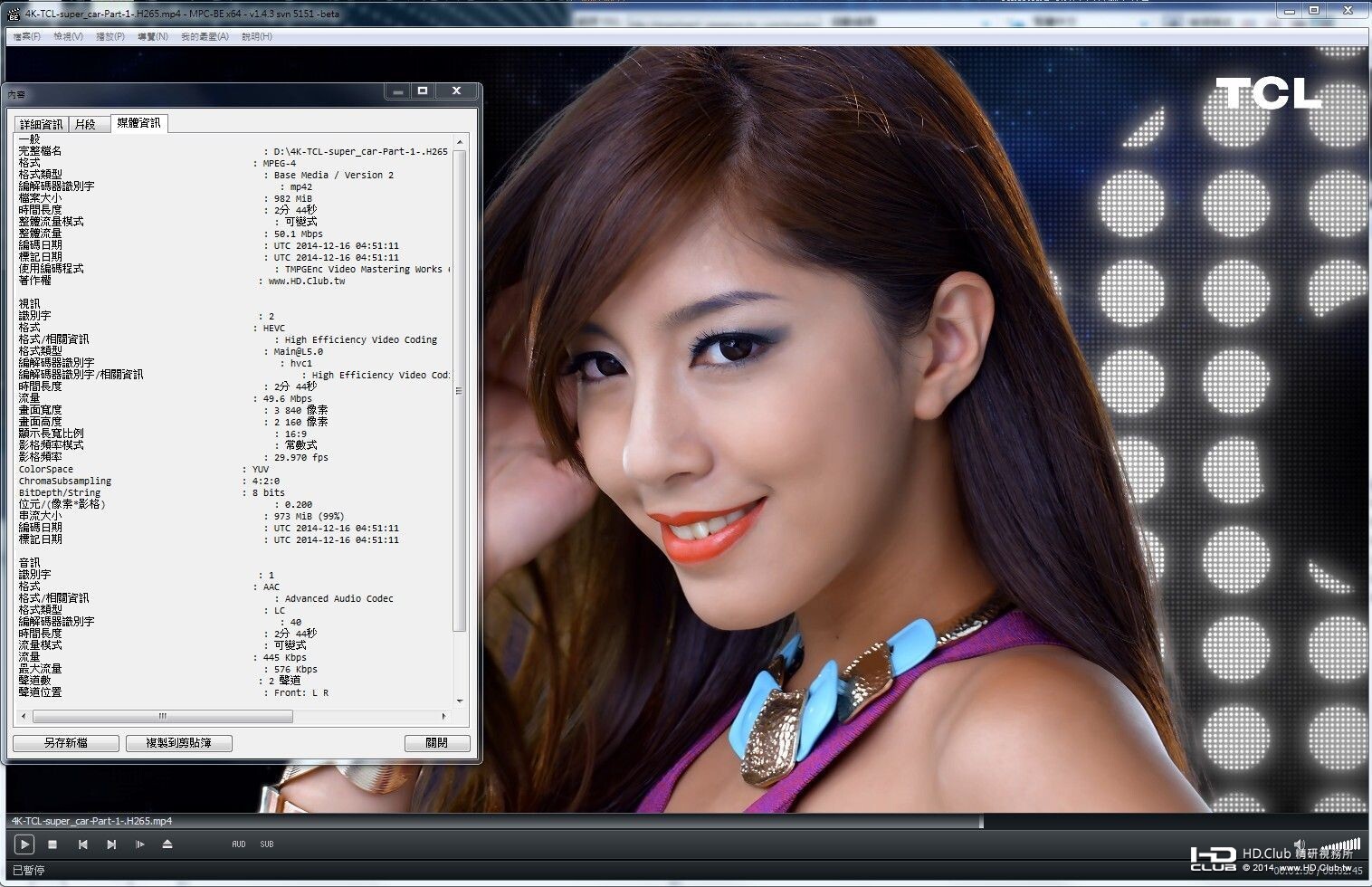Skip to the next file
The height and width of the screenshot is (887, 1372).
(111, 844)
